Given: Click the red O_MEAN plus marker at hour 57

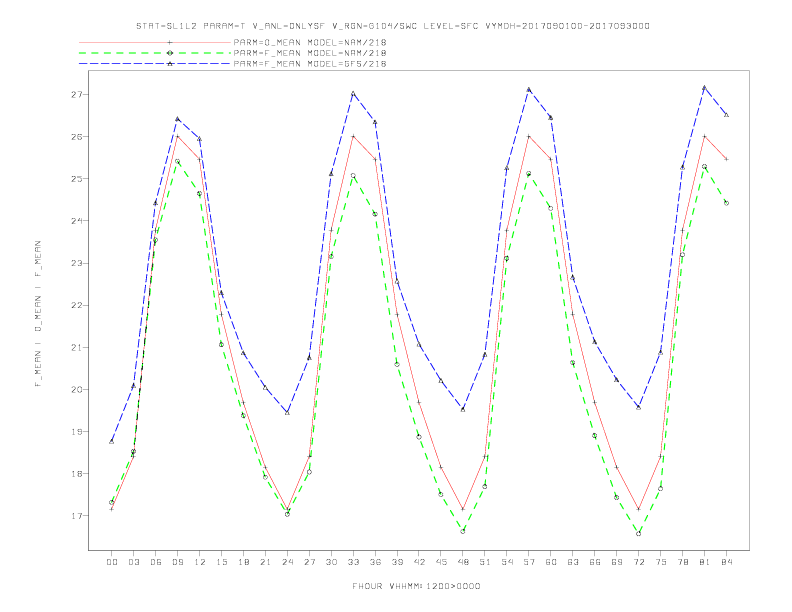Looking at the screenshot, I should click(529, 136).
